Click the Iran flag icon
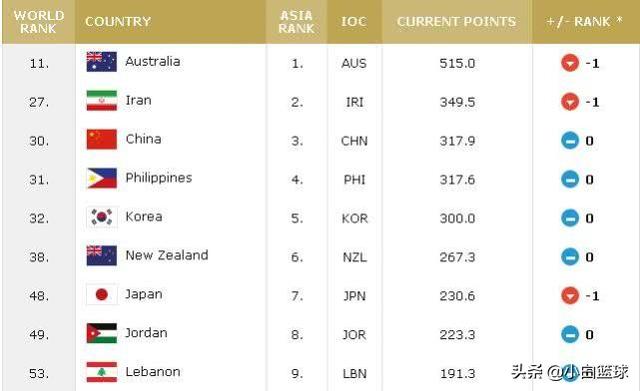The image size is (640, 391). click(x=102, y=101)
